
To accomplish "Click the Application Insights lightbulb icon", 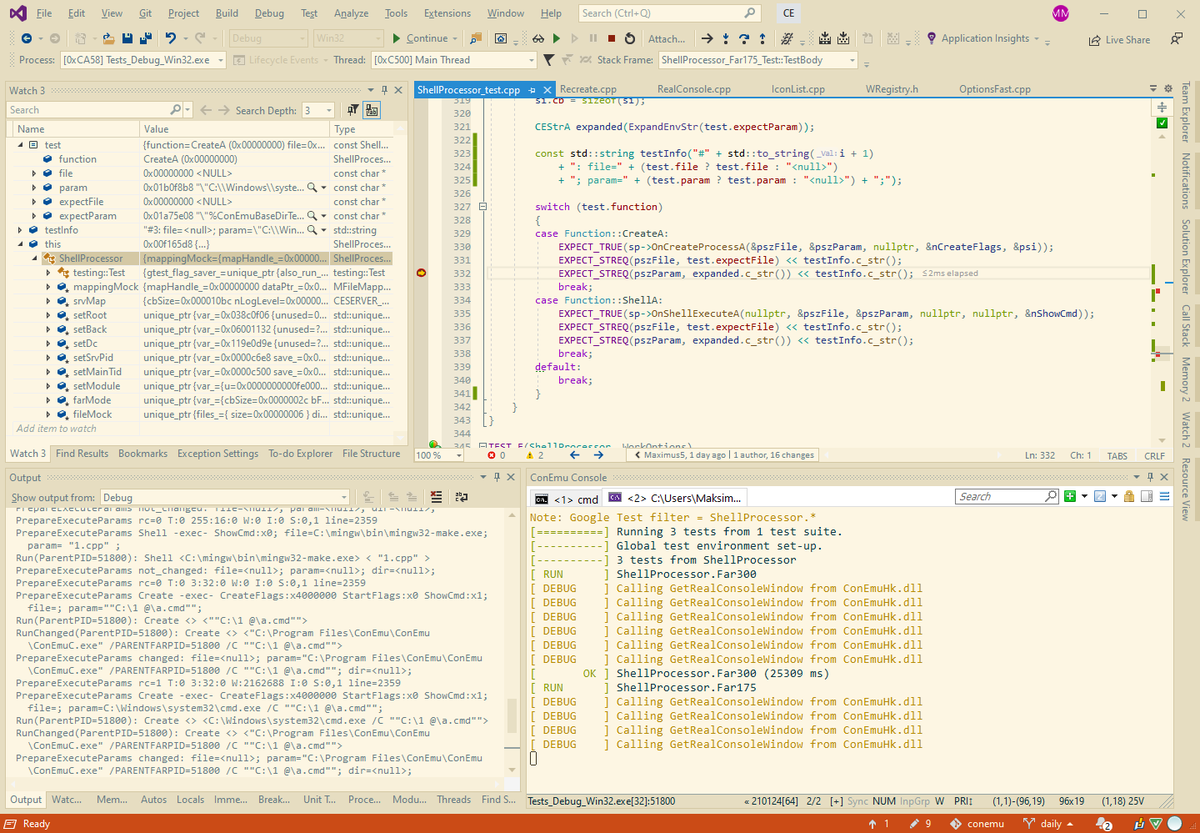I will [x=931, y=38].
